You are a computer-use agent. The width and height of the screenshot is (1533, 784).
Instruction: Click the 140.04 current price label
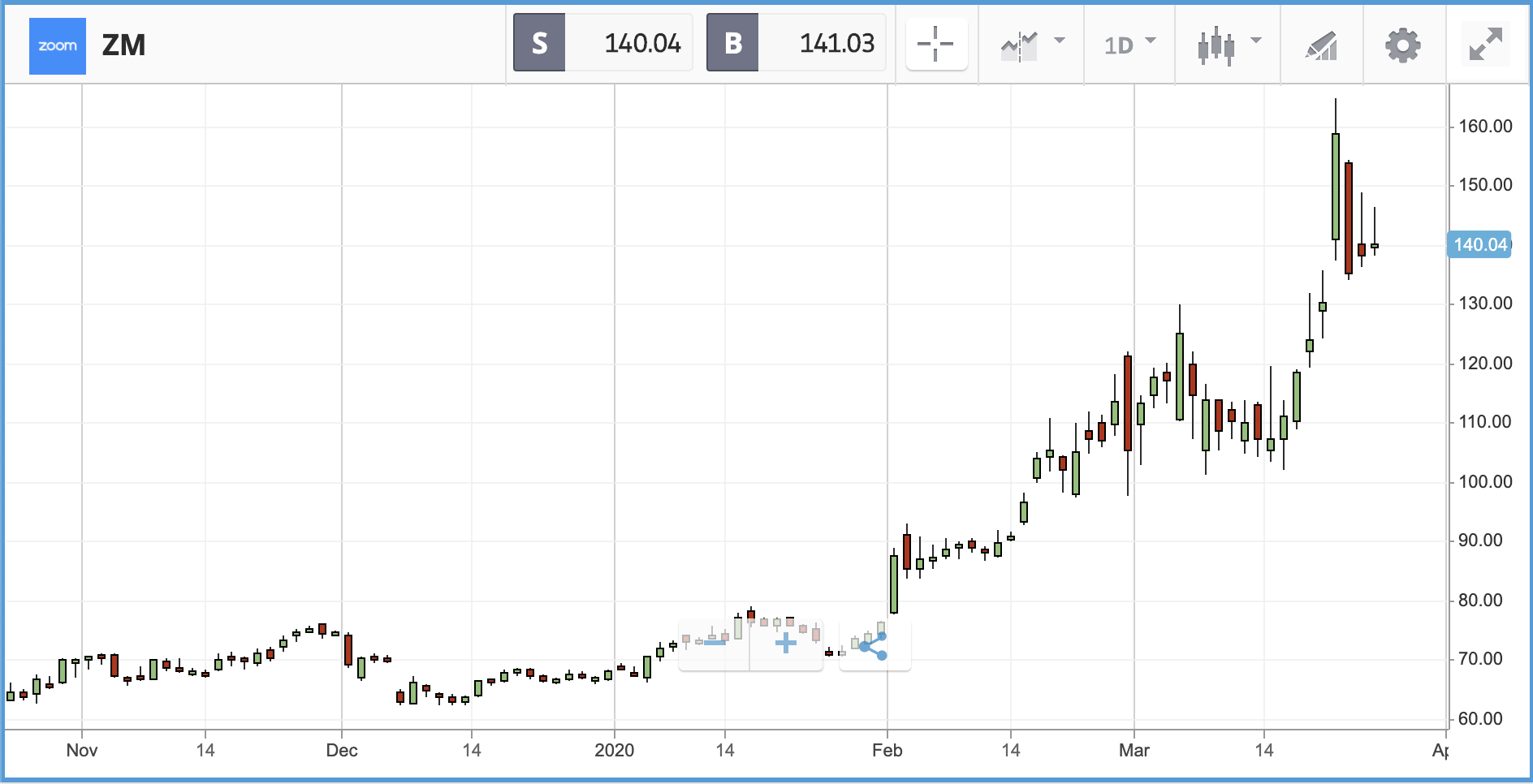pyautogui.click(x=1479, y=244)
